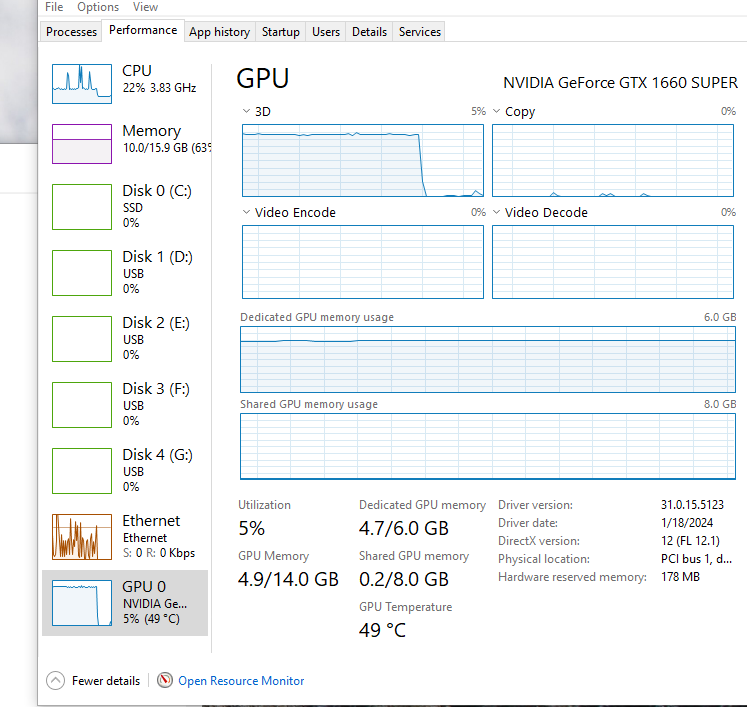This screenshot has height=707, width=747.
Task: Click the Dedicated GPU memory usage graph
Action: pyautogui.click(x=488, y=360)
